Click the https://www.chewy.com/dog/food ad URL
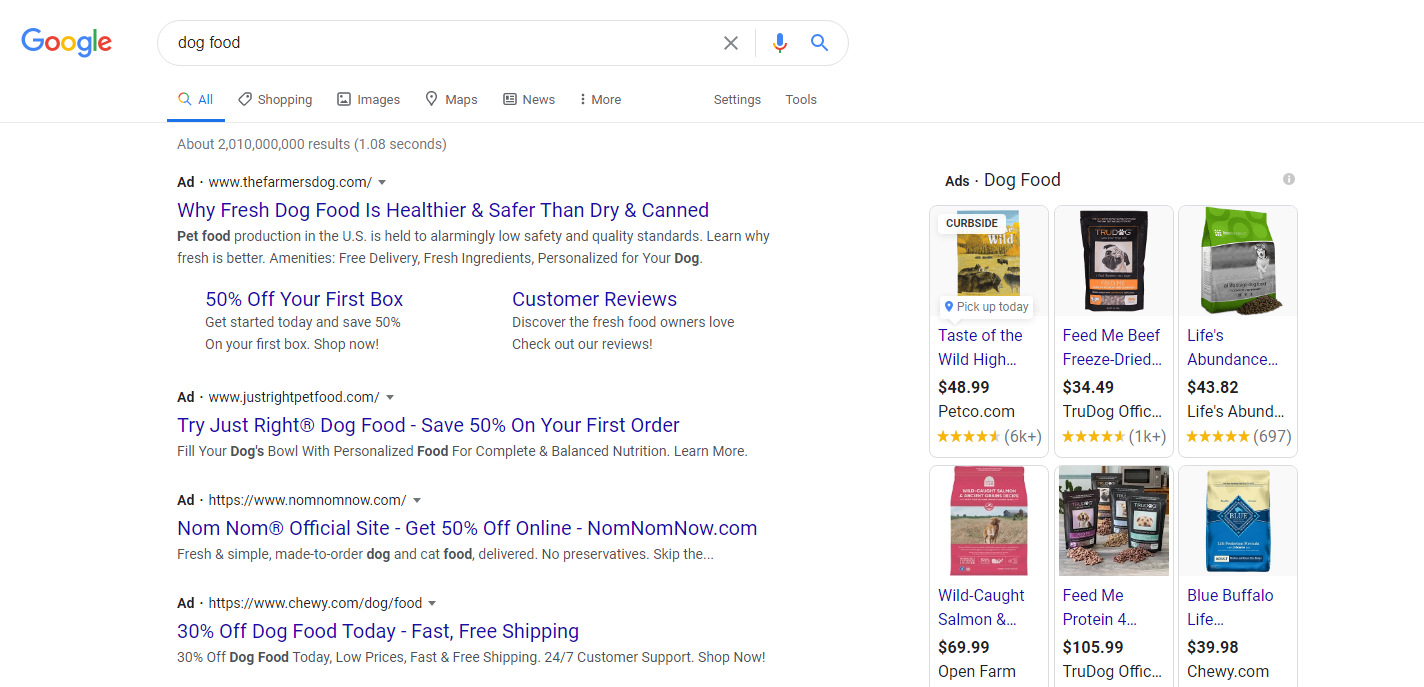Image resolution: width=1424 pixels, height=687 pixels. (x=315, y=603)
